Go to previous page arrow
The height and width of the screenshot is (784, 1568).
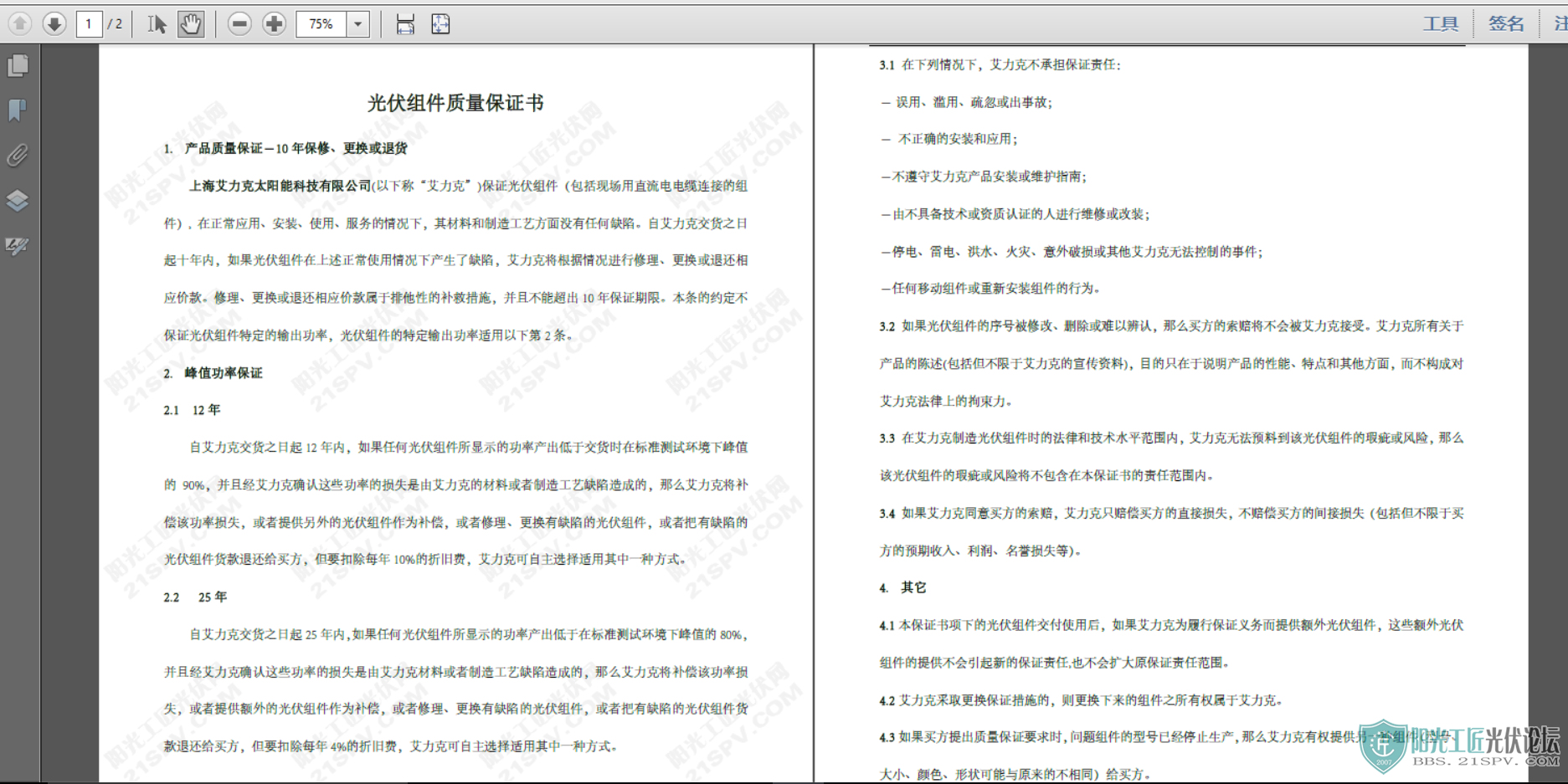[x=19, y=23]
